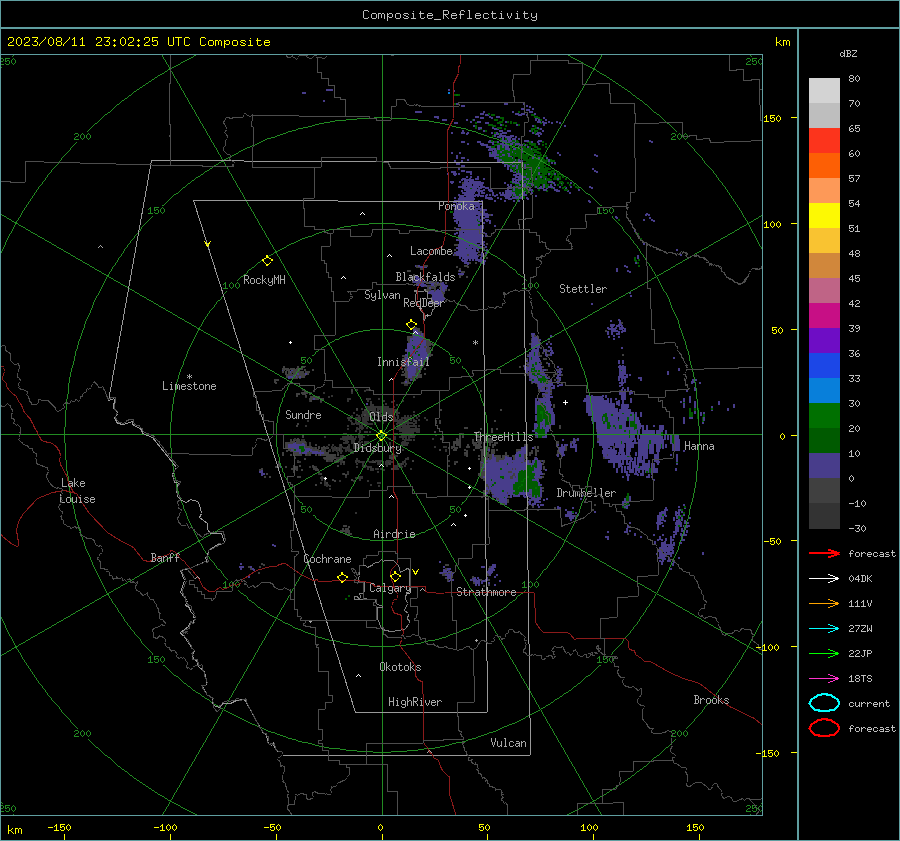
Task: Click the RockyMH label
Action: pos(264,280)
